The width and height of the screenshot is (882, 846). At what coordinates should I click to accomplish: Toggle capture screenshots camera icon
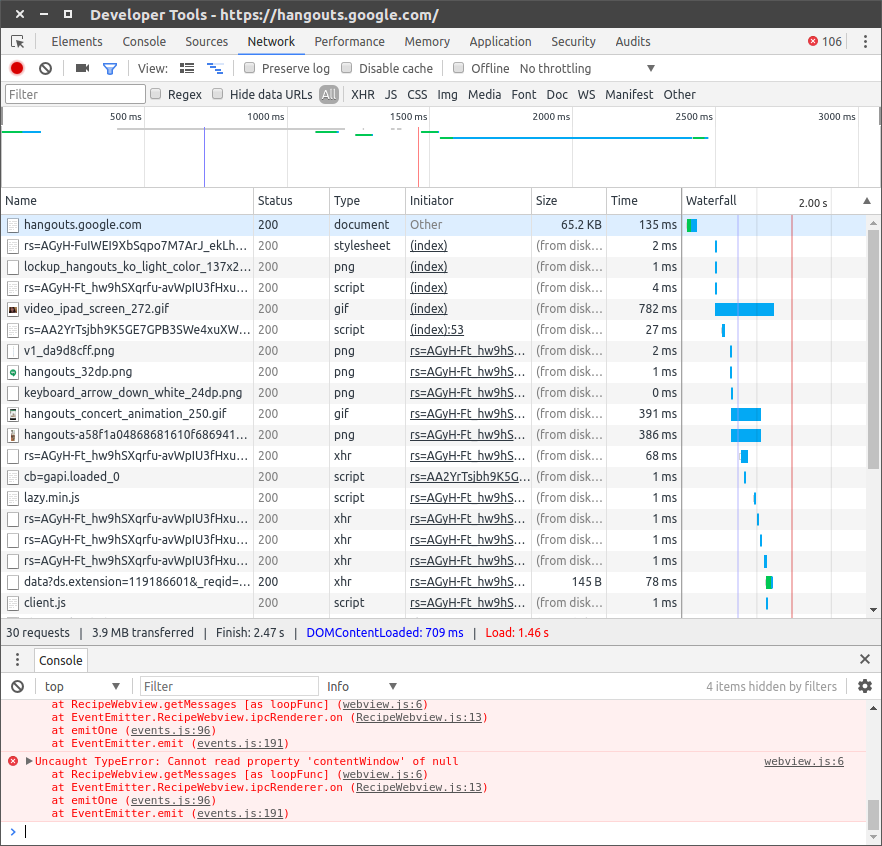point(83,68)
